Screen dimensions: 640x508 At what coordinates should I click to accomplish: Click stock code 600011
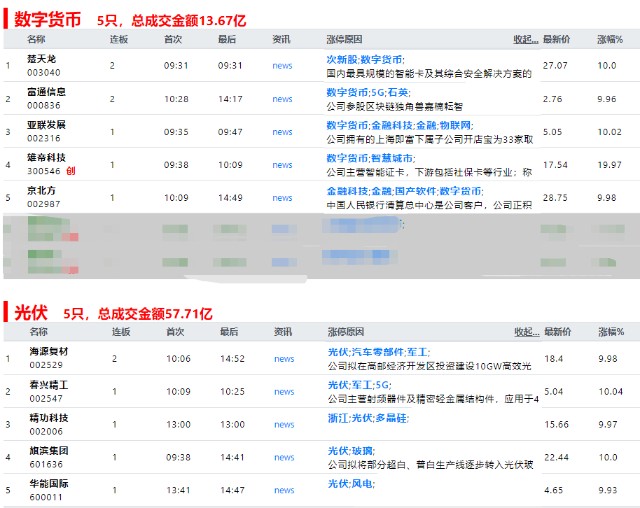(x=46, y=497)
